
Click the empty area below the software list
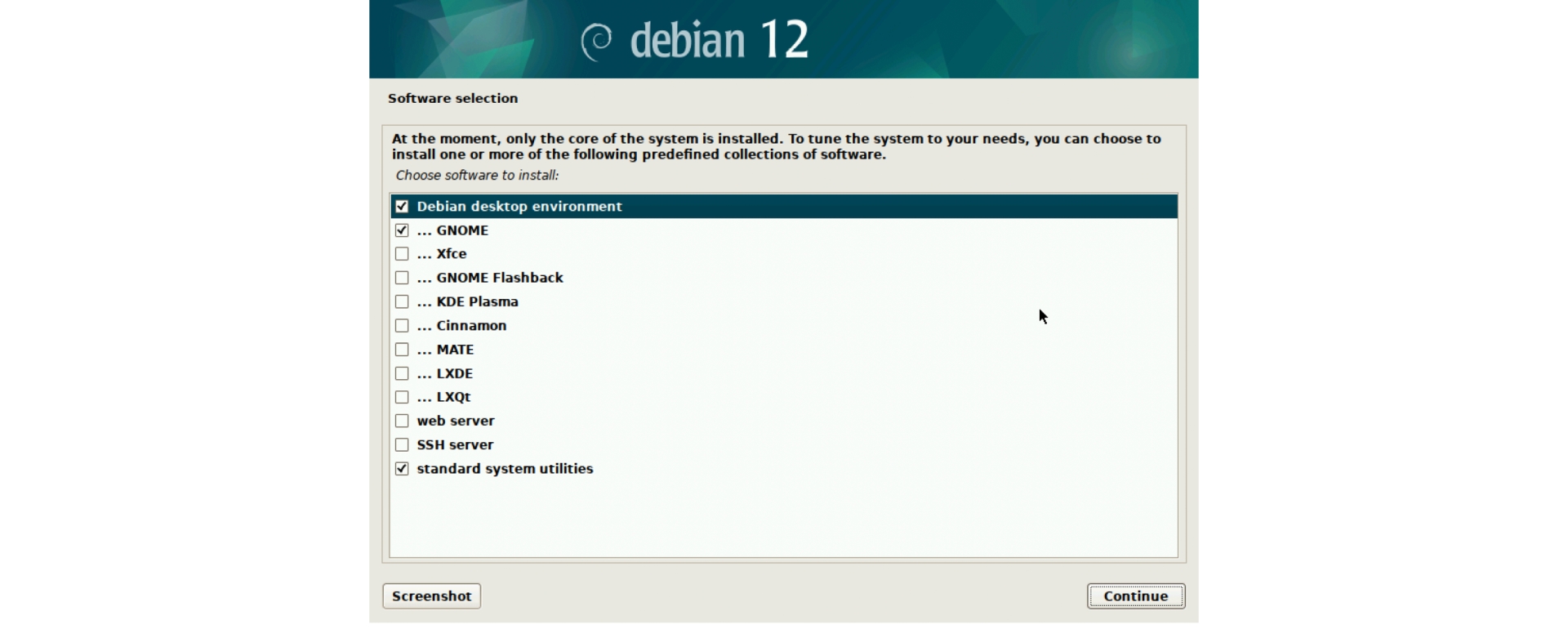pyautogui.click(x=782, y=519)
